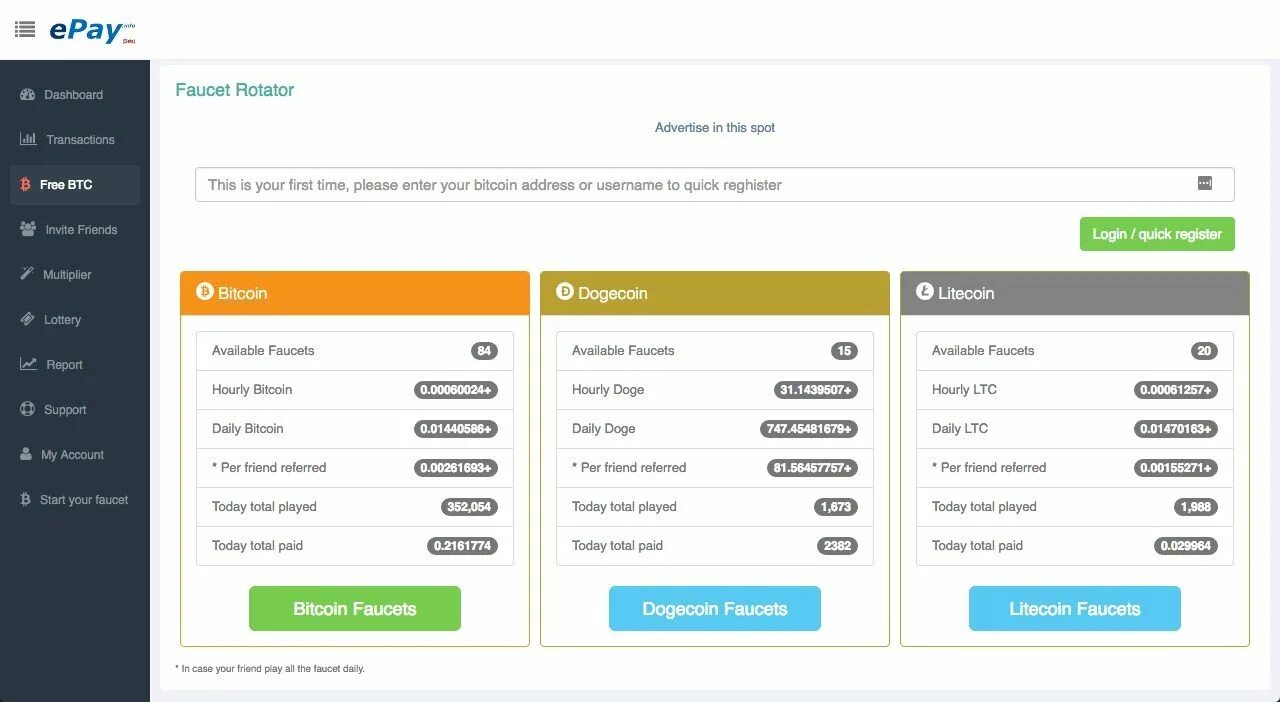This screenshot has height=702, width=1280.
Task: Click the Litecoin coin icon in grey header
Action: (x=925, y=291)
